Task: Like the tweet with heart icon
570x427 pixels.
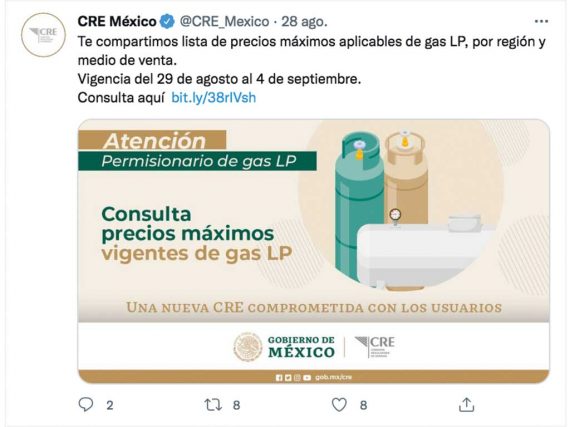Action: (339, 404)
